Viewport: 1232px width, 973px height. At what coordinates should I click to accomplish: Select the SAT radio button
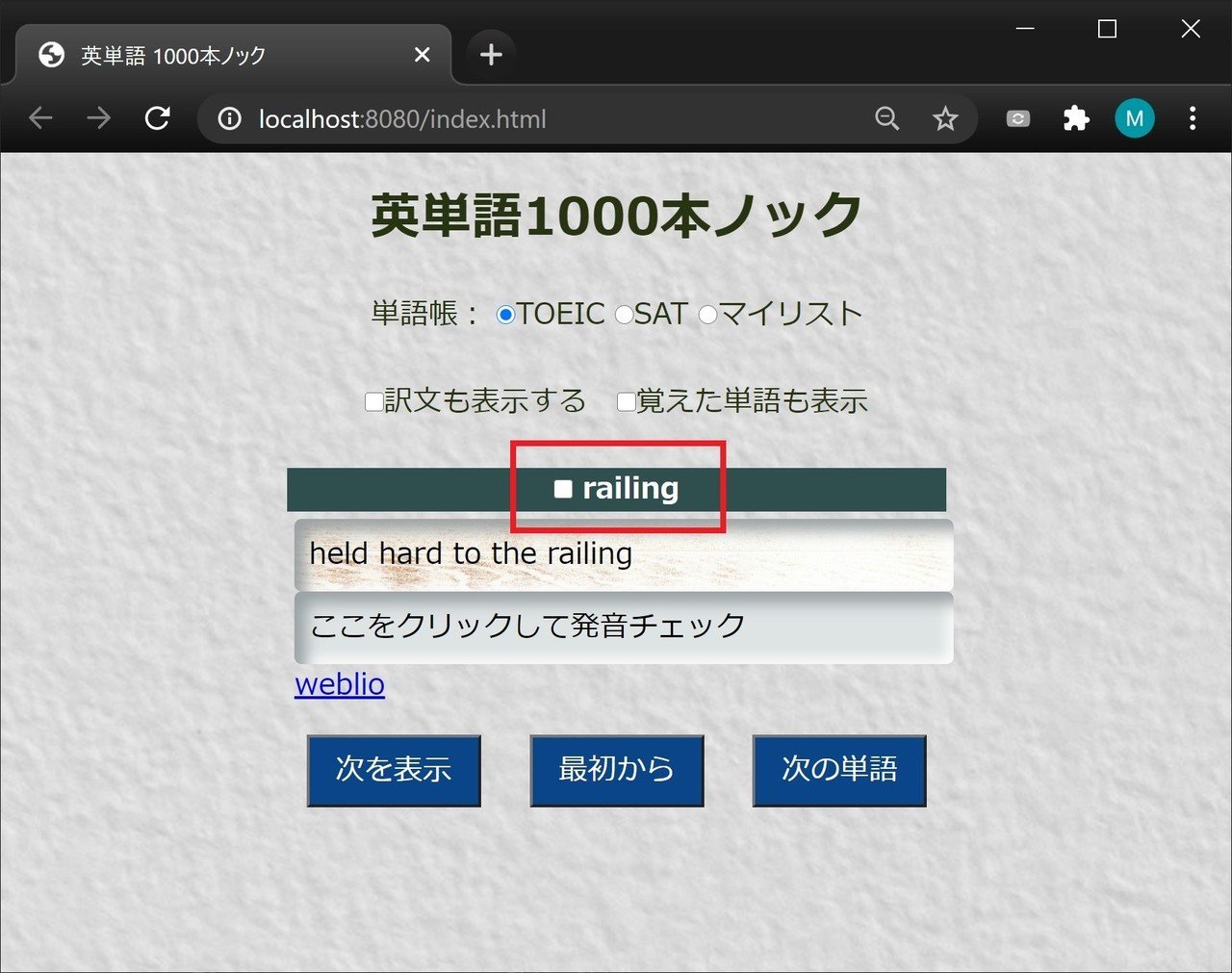pyautogui.click(x=624, y=315)
